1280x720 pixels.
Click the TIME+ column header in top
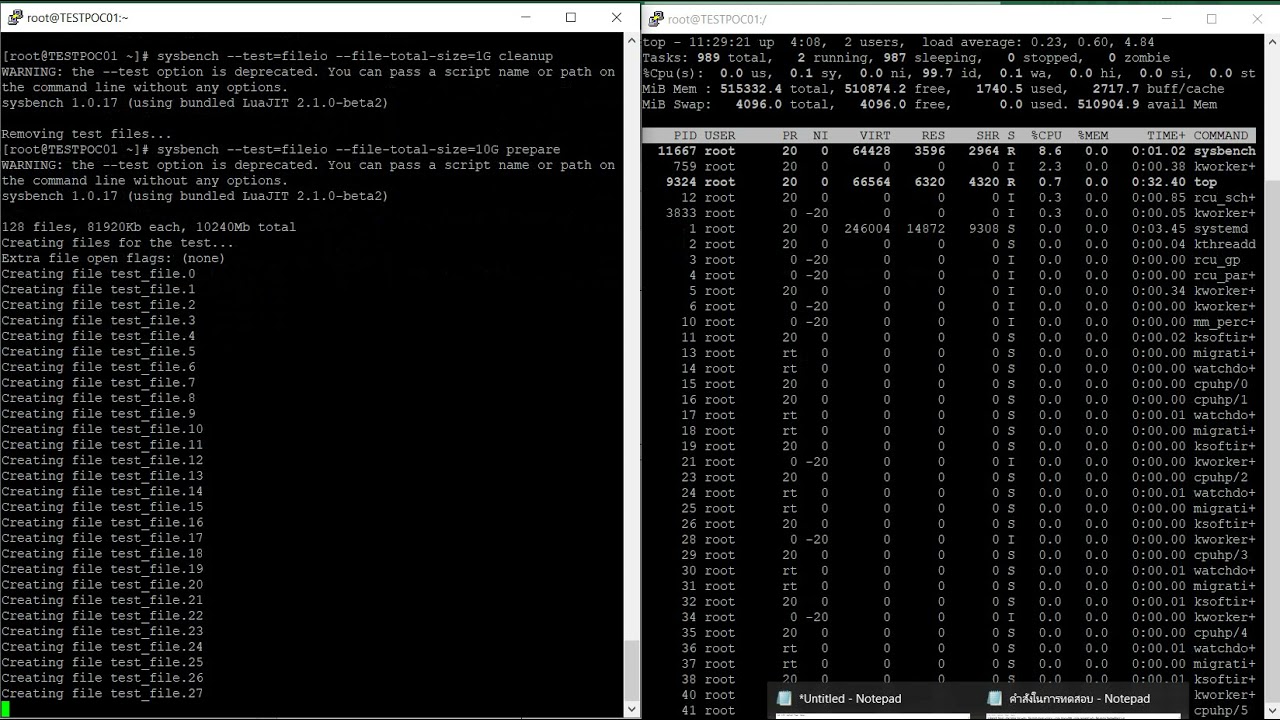pyautogui.click(x=1166, y=135)
